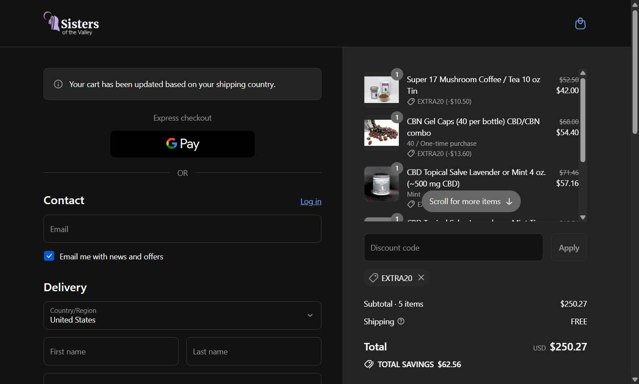Click the cart list scroll up arrow

(x=583, y=73)
